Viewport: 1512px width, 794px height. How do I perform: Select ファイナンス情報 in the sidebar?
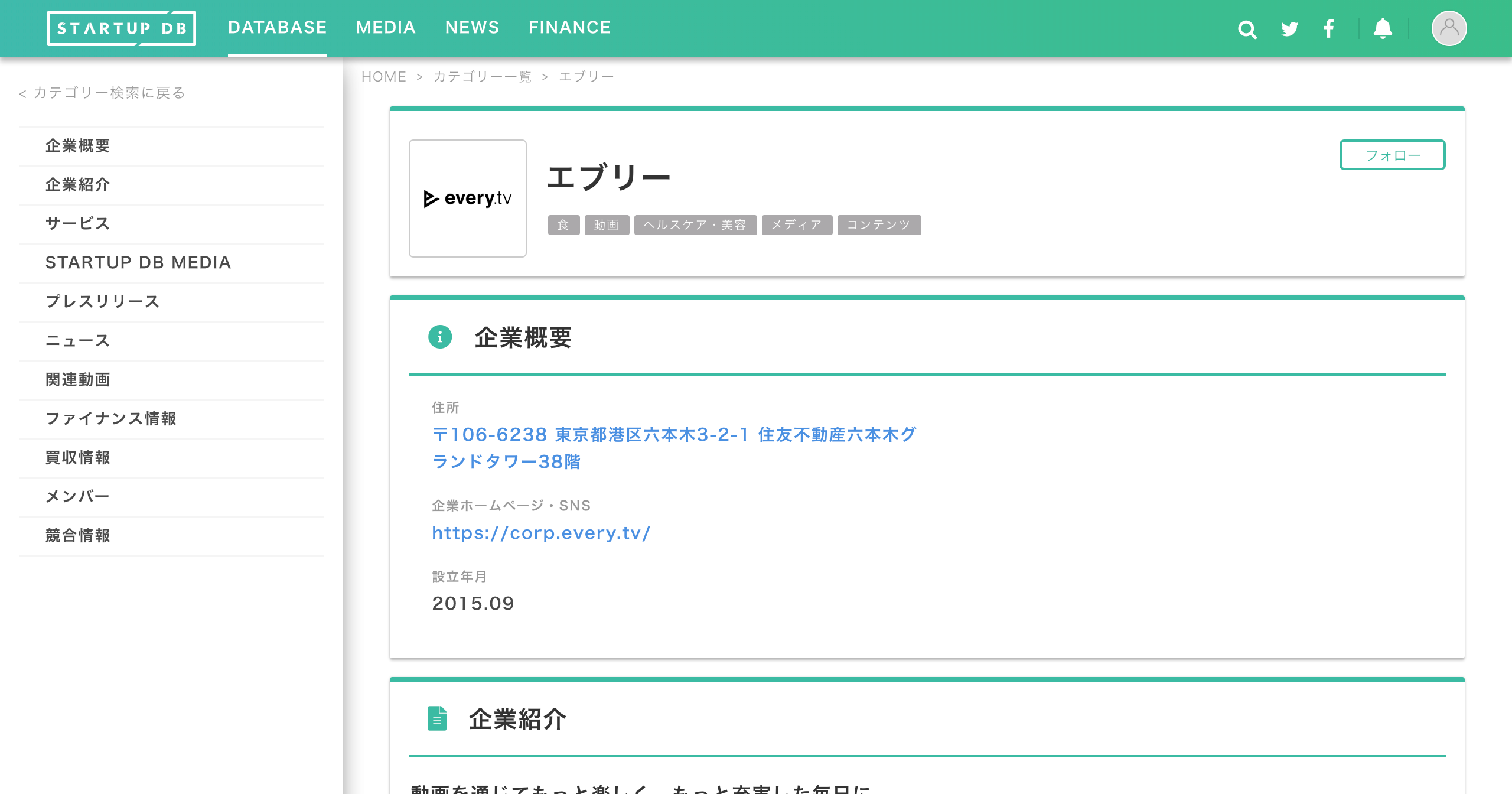pyautogui.click(x=111, y=419)
